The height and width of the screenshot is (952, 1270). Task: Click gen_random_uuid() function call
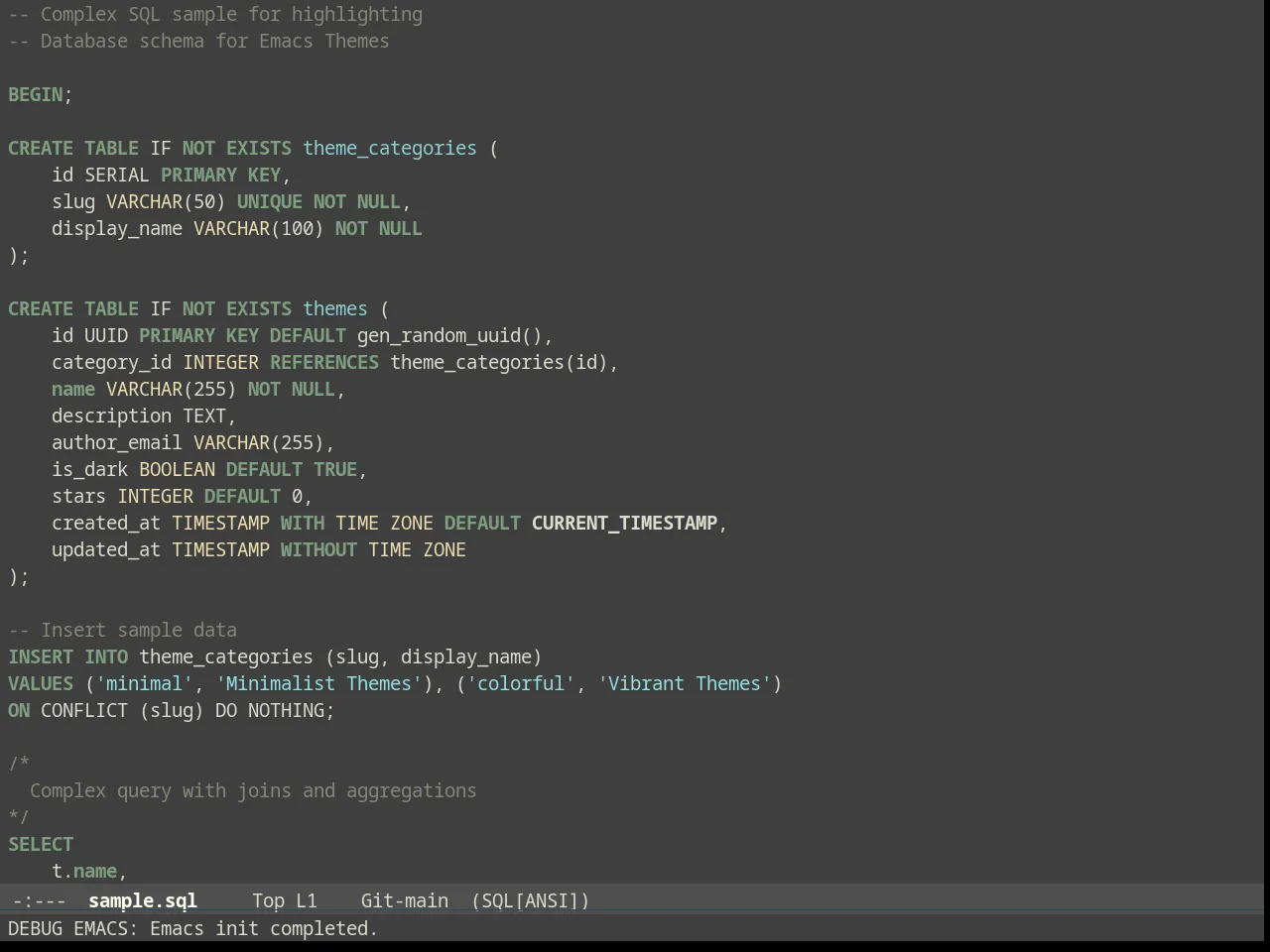pyautogui.click(x=449, y=335)
